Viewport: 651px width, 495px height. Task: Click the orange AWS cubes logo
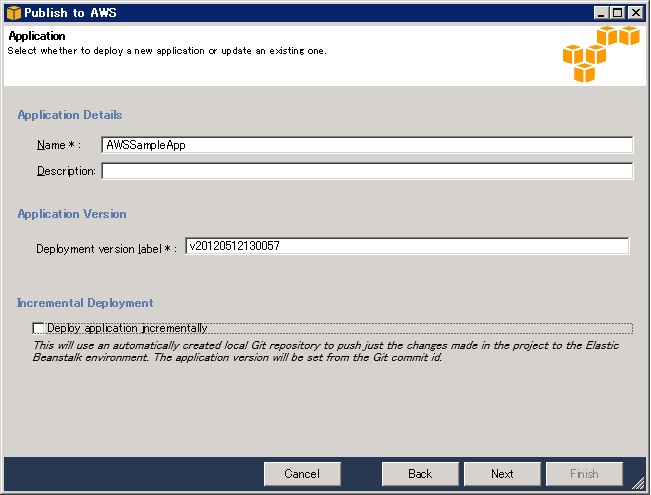(x=601, y=54)
